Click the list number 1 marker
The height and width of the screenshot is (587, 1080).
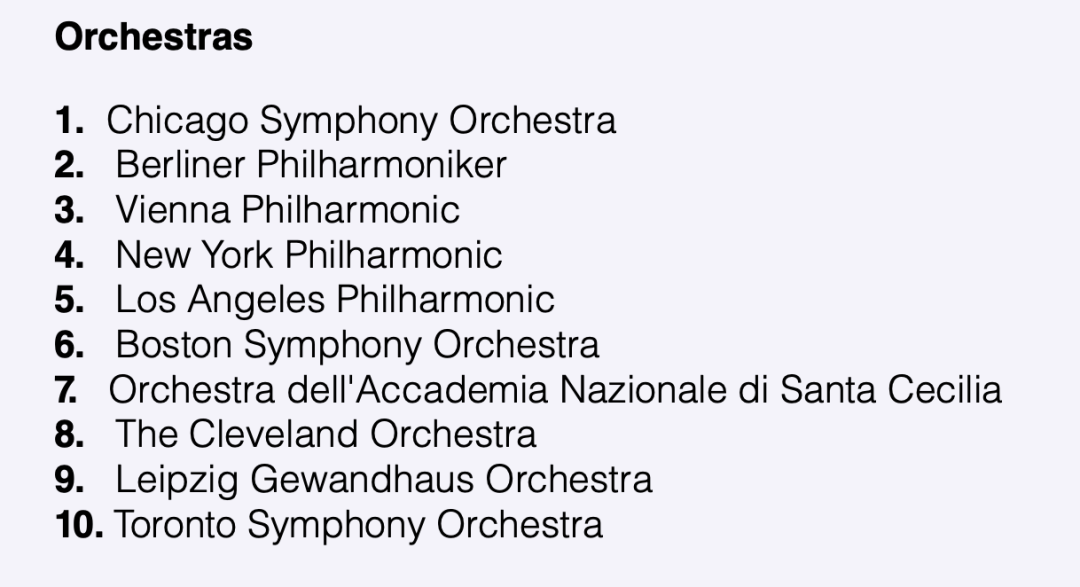tap(69, 121)
